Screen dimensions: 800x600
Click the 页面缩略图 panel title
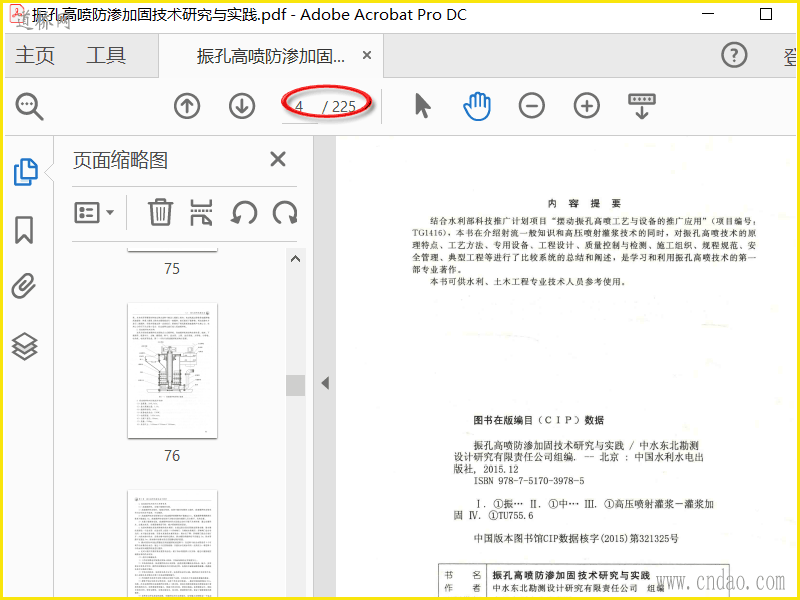120,160
